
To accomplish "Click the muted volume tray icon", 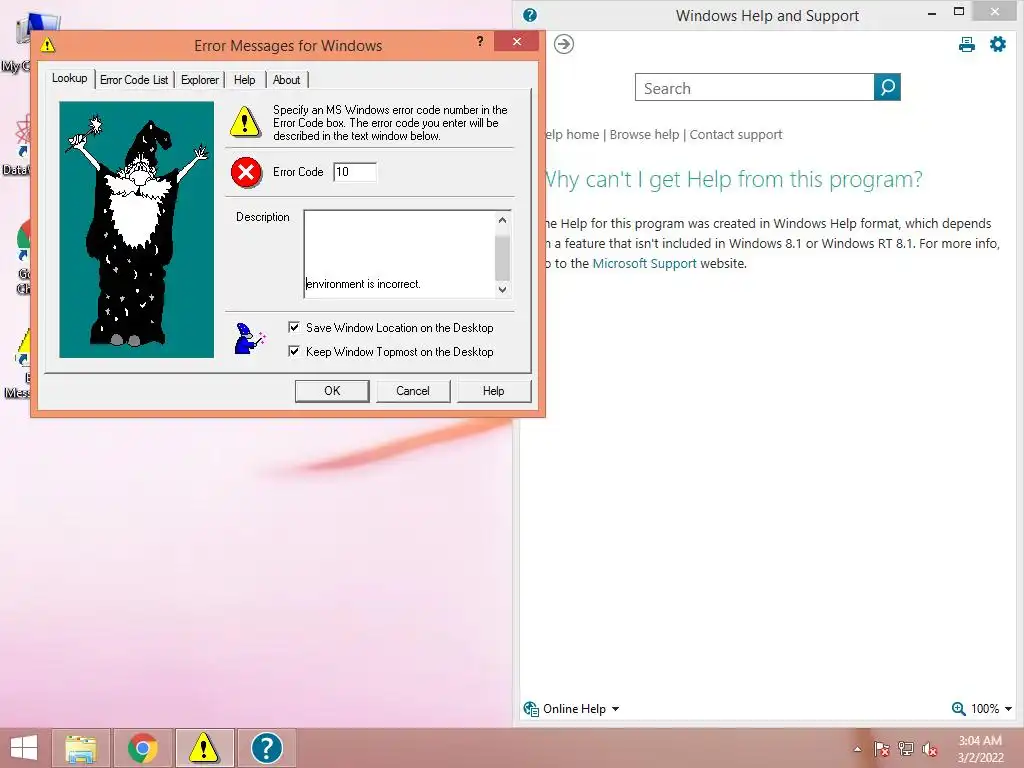I will [x=930, y=749].
